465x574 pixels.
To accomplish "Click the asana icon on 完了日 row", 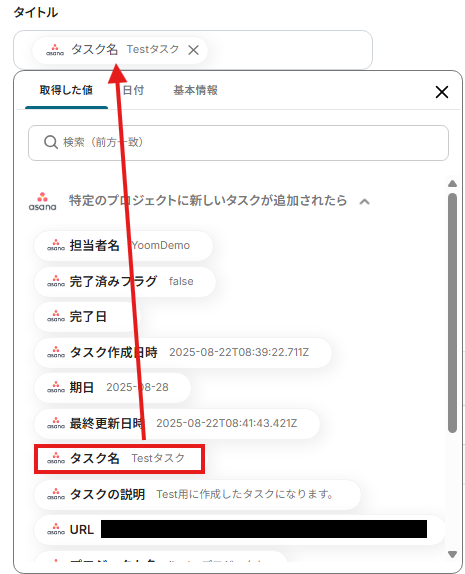I will point(56,317).
